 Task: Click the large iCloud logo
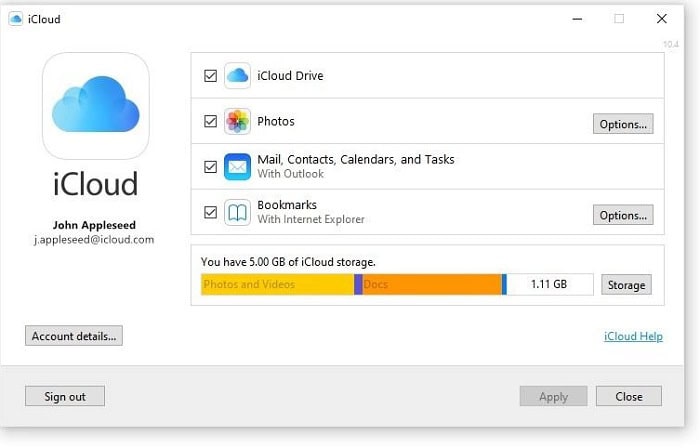pos(96,106)
